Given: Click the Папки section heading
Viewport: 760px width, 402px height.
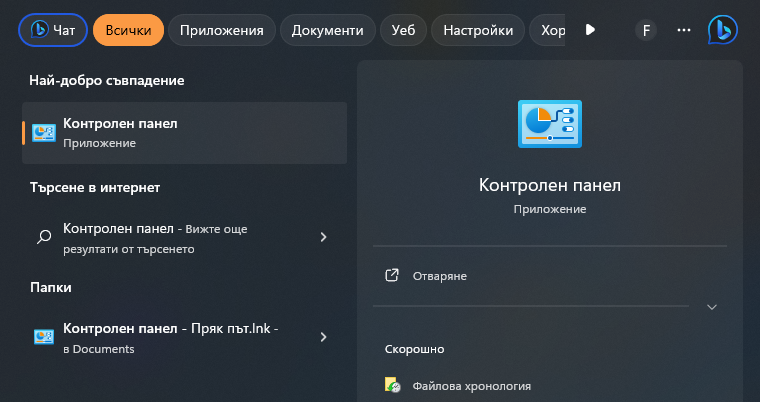Looking at the screenshot, I should pos(51,288).
